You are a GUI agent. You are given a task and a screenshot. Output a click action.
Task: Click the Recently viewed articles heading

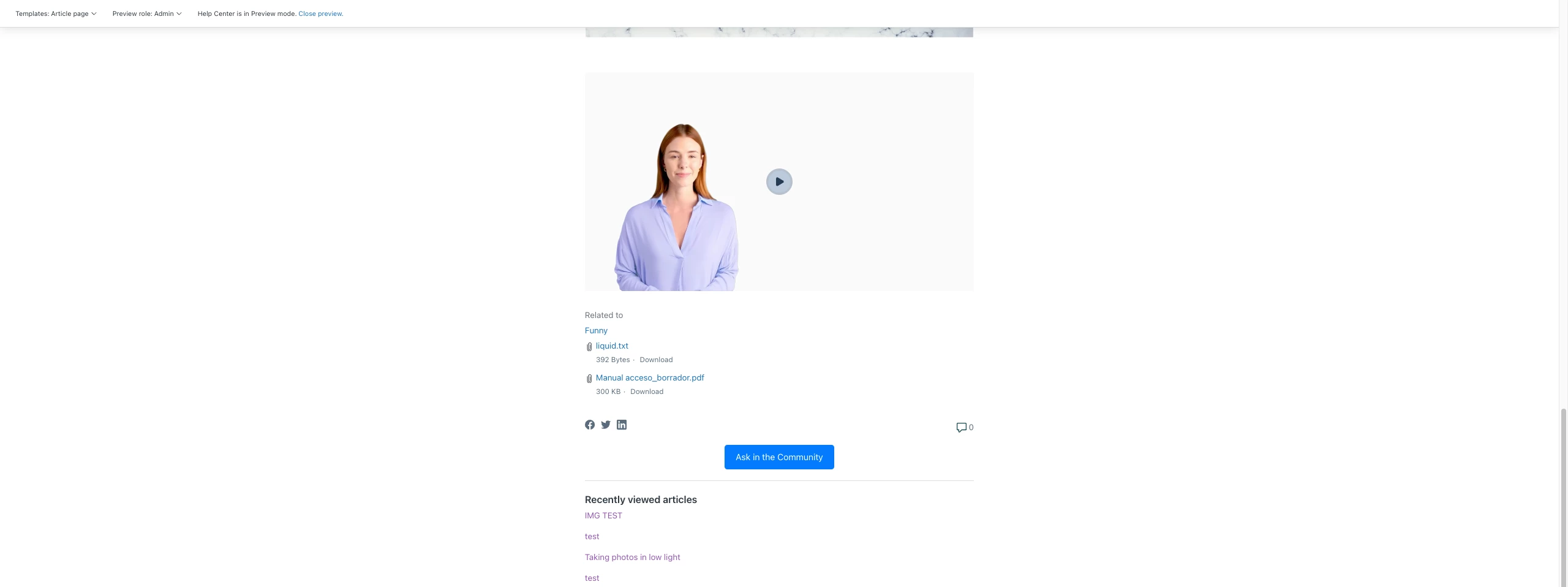(641, 499)
